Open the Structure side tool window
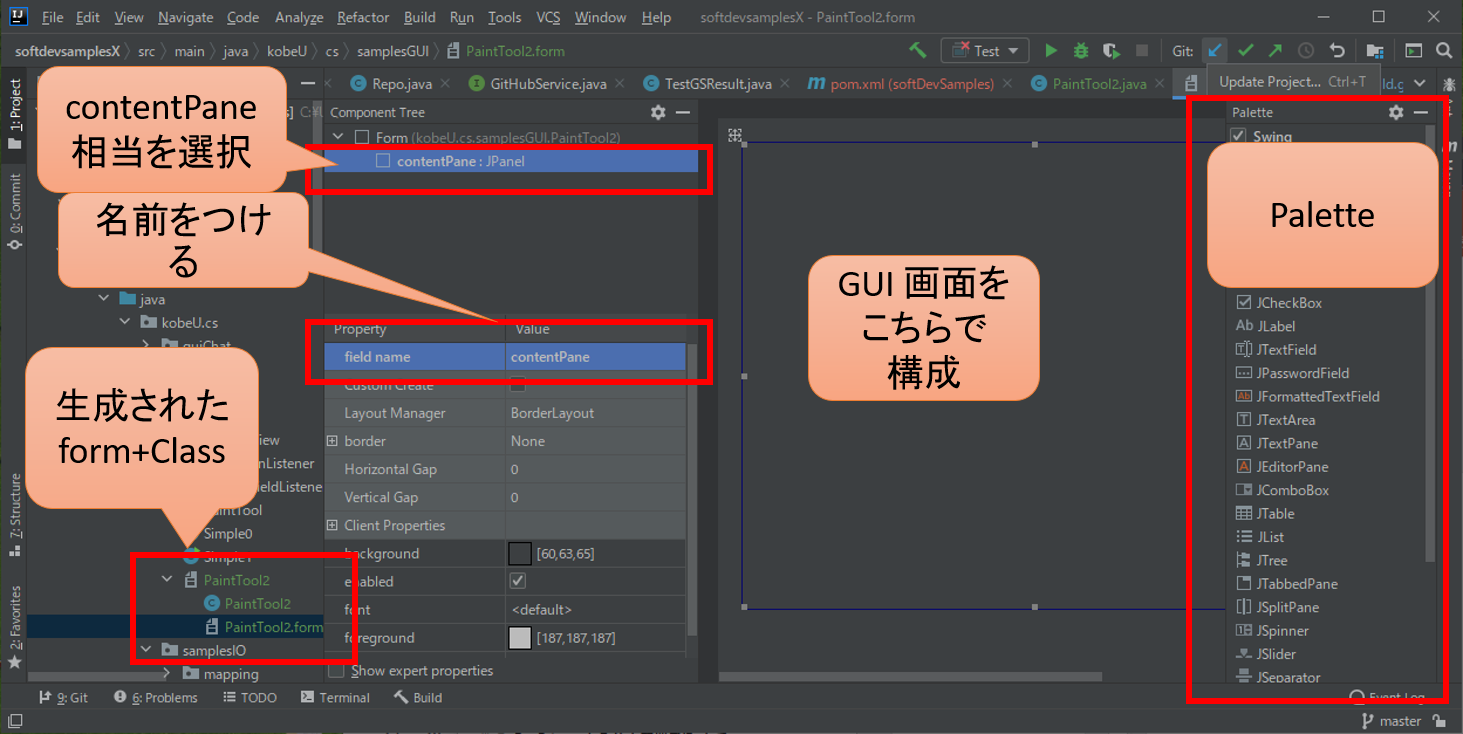1463x734 pixels. coord(14,515)
